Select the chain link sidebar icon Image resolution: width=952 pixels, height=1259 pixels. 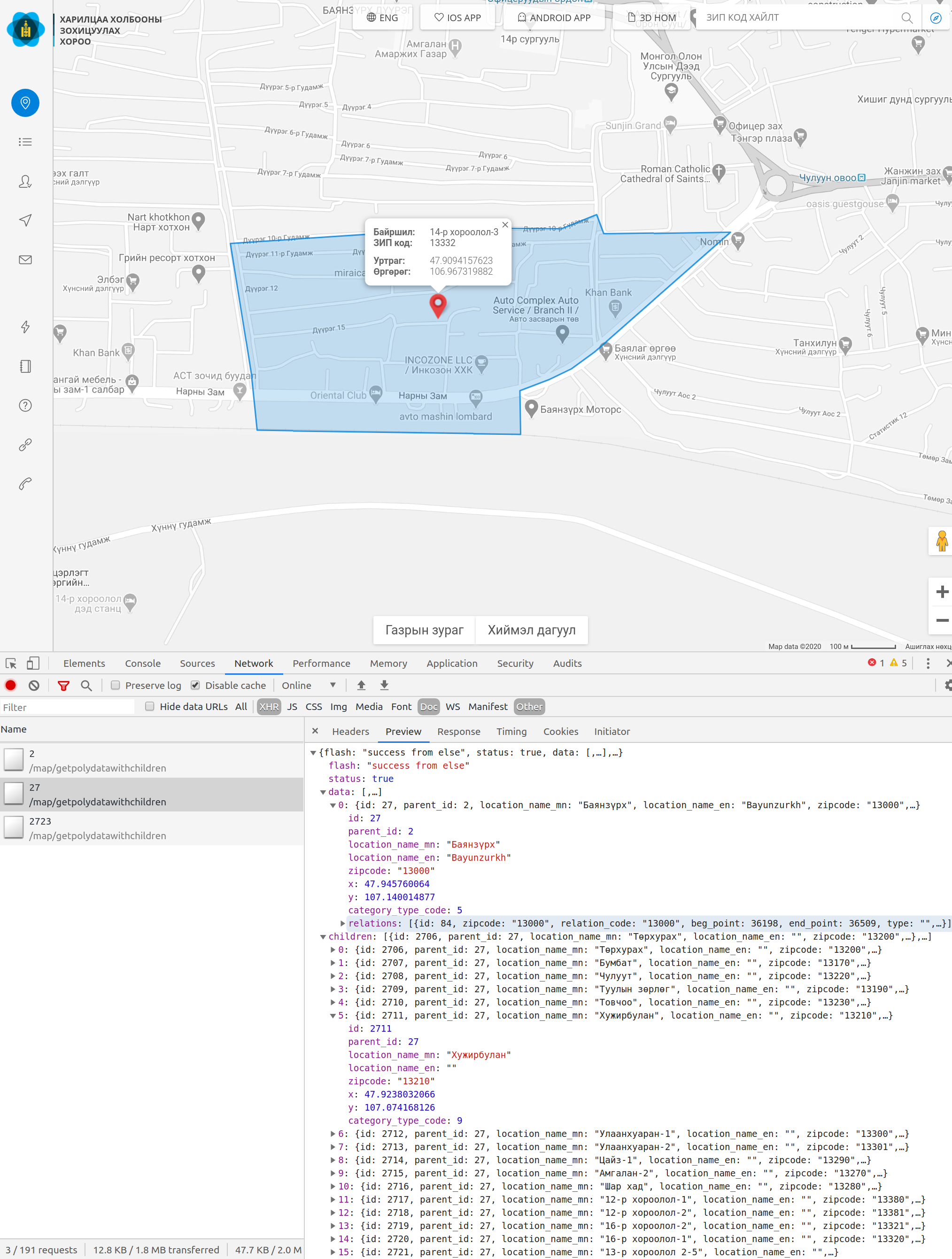tap(26, 445)
